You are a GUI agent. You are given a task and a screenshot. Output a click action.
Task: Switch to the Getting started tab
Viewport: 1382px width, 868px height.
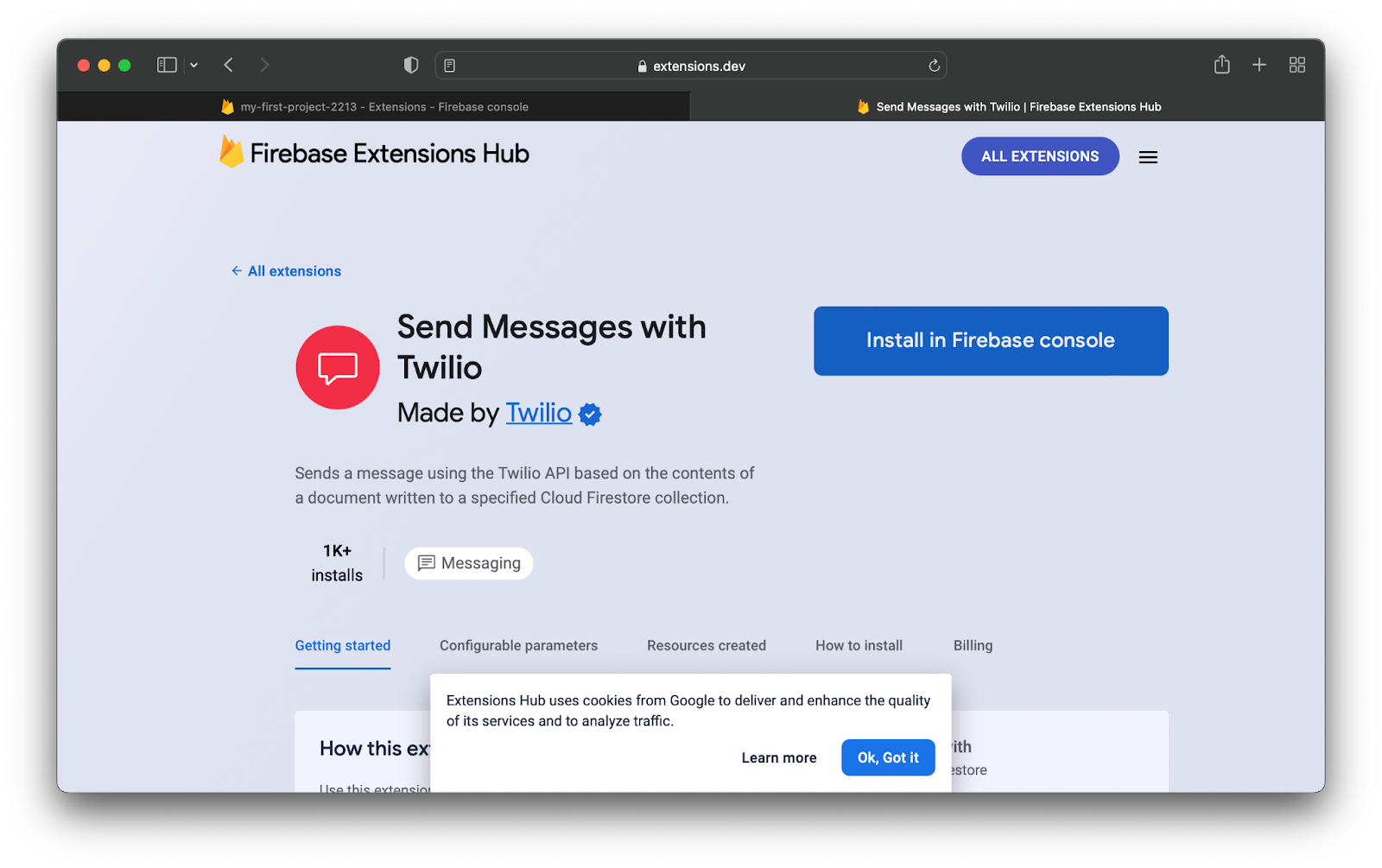343,646
